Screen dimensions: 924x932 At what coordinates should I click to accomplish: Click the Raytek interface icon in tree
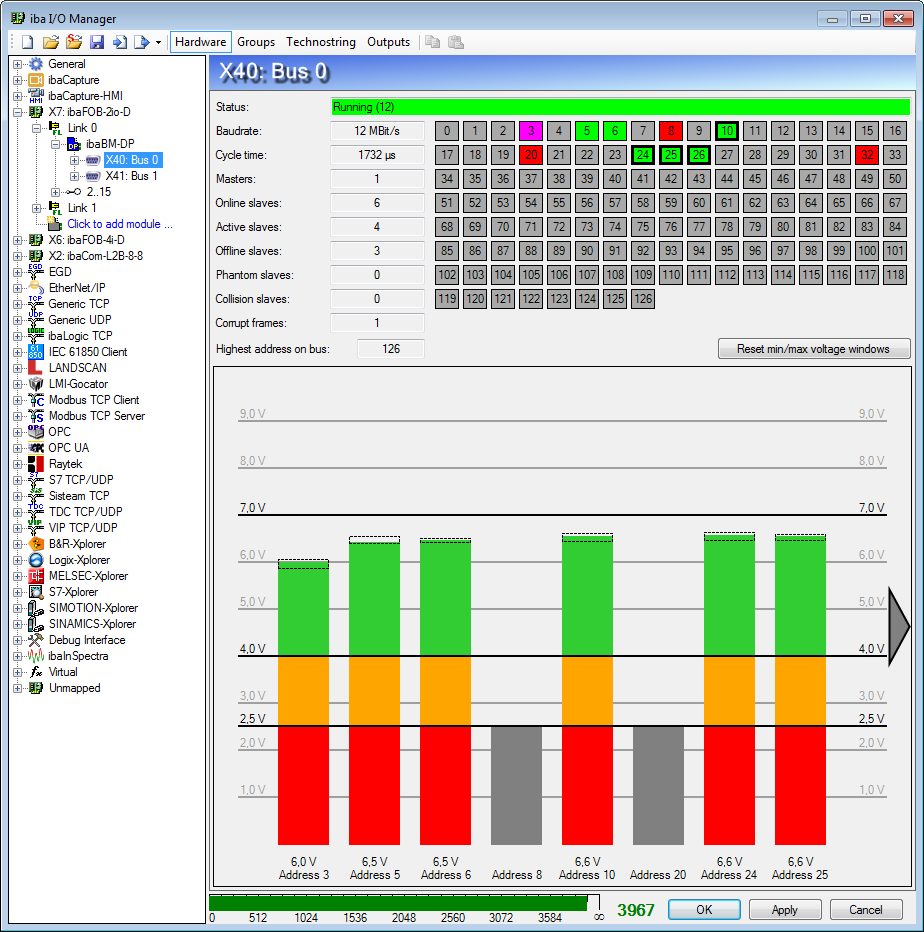click(36, 464)
